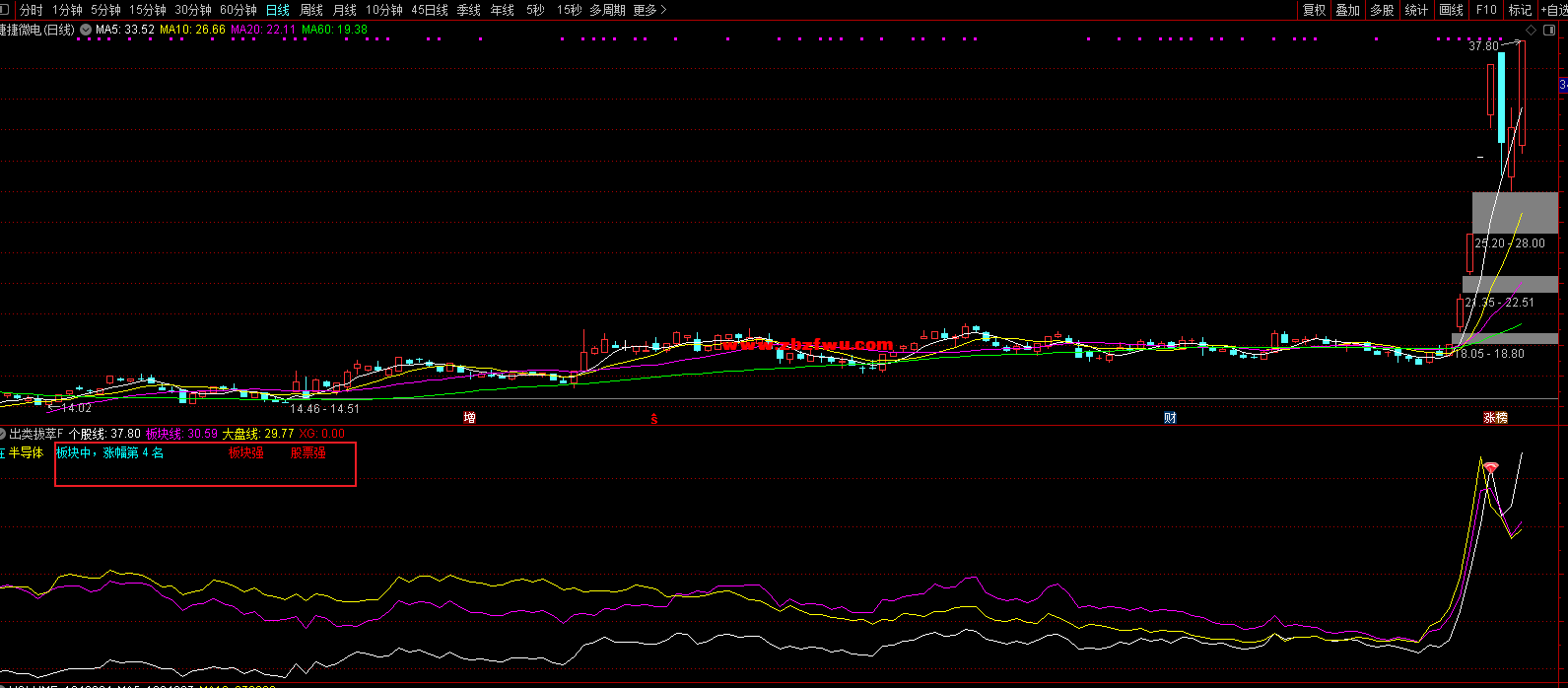Select the 1分钟 period tab
This screenshot has width=1568, height=688.
pos(67,10)
